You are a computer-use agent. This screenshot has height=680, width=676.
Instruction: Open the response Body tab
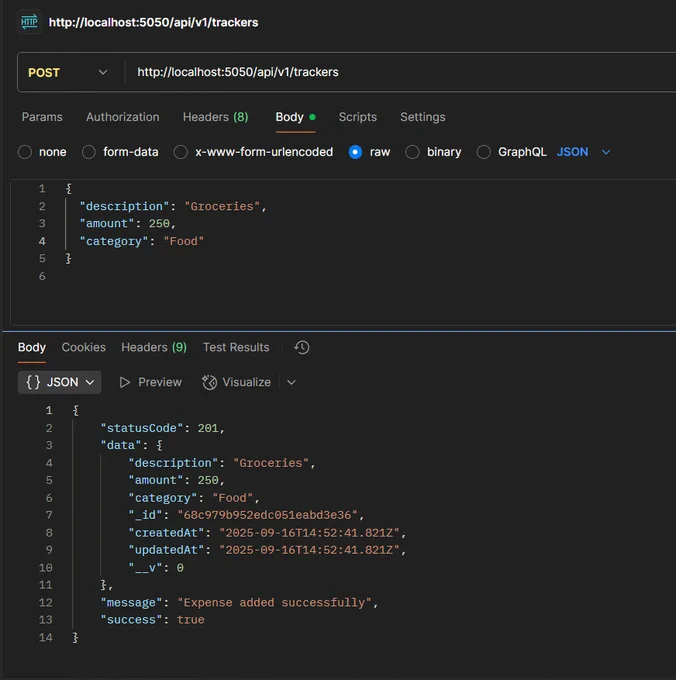pyautogui.click(x=32, y=347)
